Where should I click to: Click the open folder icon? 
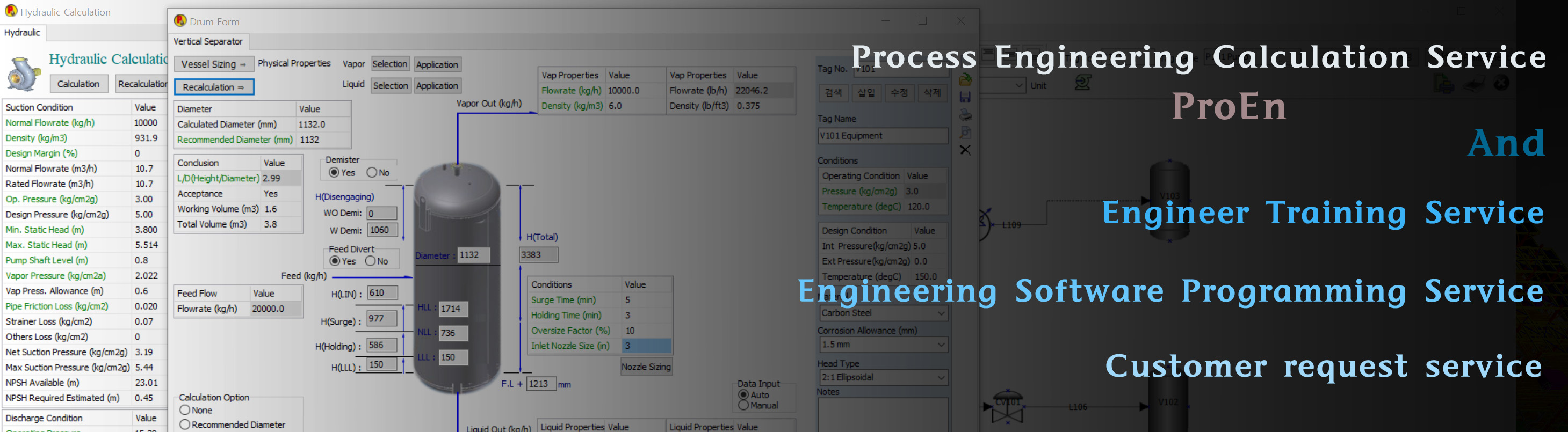[x=965, y=79]
